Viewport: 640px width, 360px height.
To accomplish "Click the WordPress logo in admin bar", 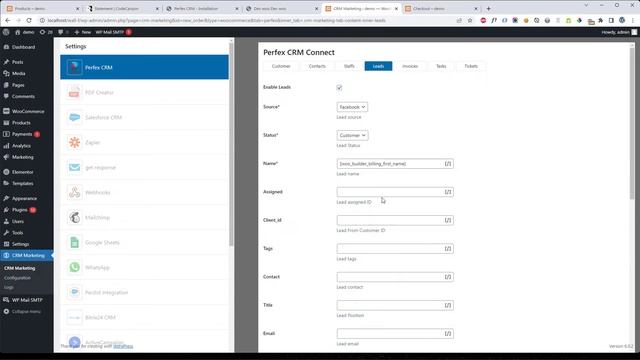I will pos(6,32).
